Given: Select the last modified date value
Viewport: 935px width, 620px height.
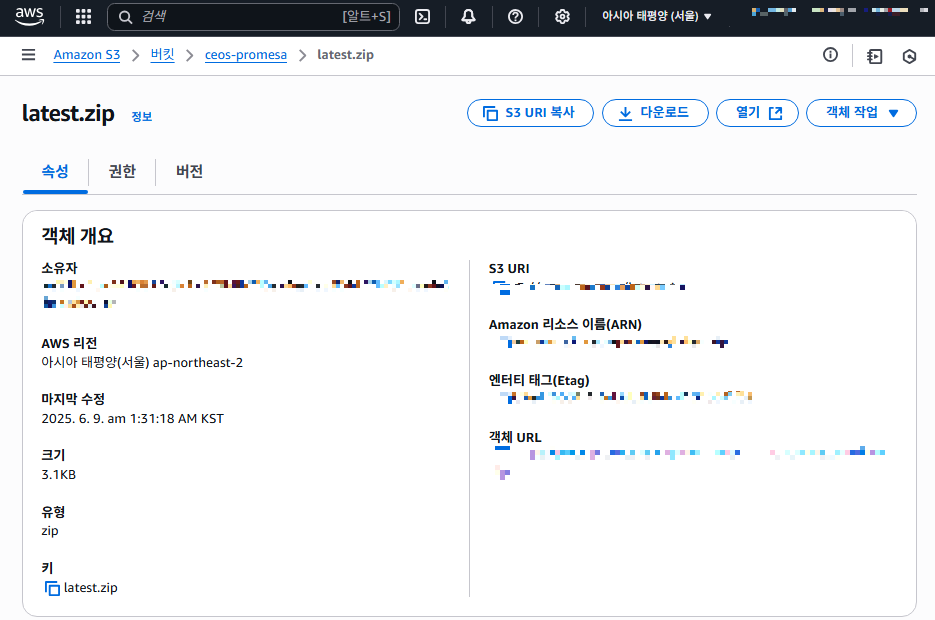Looking at the screenshot, I should pyautogui.click(x=132, y=418).
